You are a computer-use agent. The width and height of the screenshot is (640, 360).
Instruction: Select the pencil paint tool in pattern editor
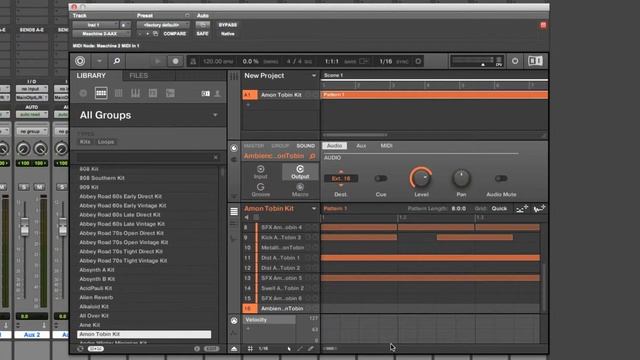coord(311,349)
